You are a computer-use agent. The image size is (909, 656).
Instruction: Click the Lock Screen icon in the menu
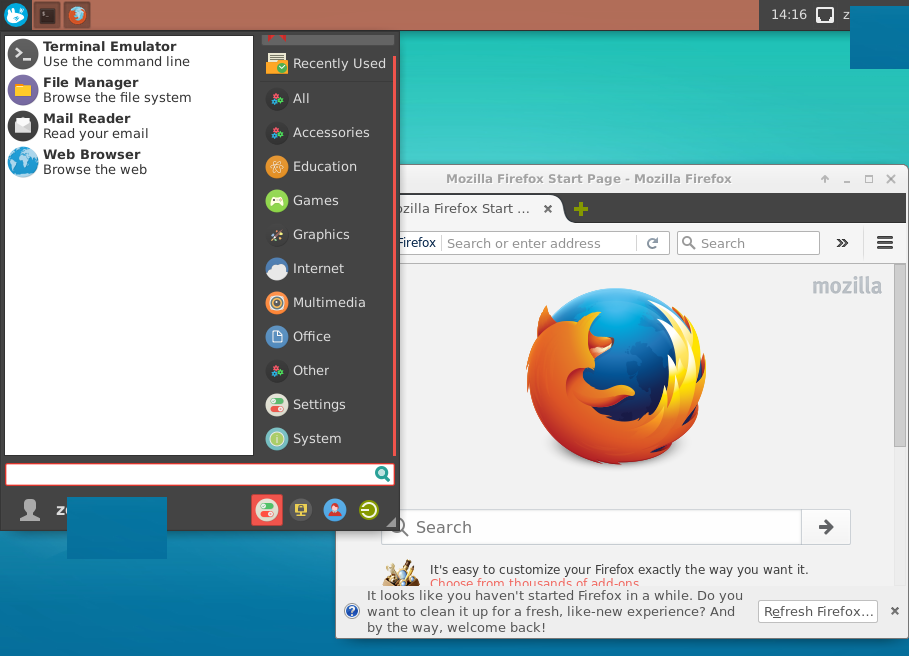(x=301, y=510)
